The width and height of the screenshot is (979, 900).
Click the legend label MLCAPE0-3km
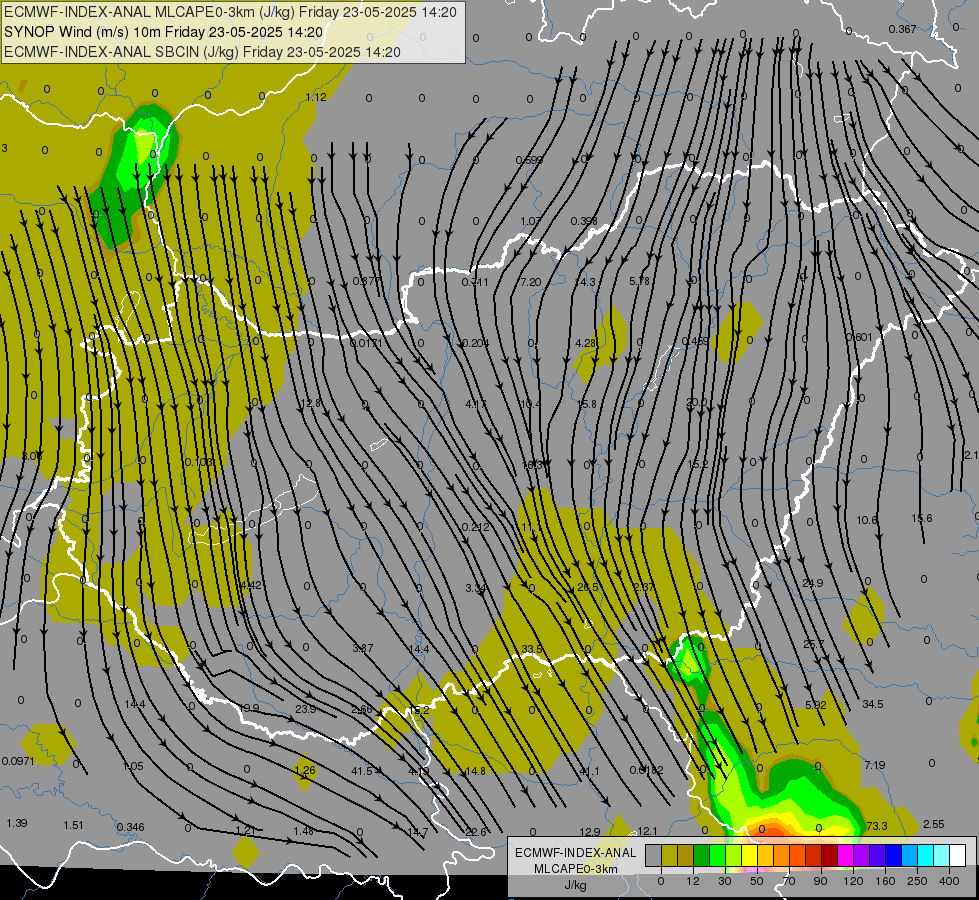pos(576,869)
